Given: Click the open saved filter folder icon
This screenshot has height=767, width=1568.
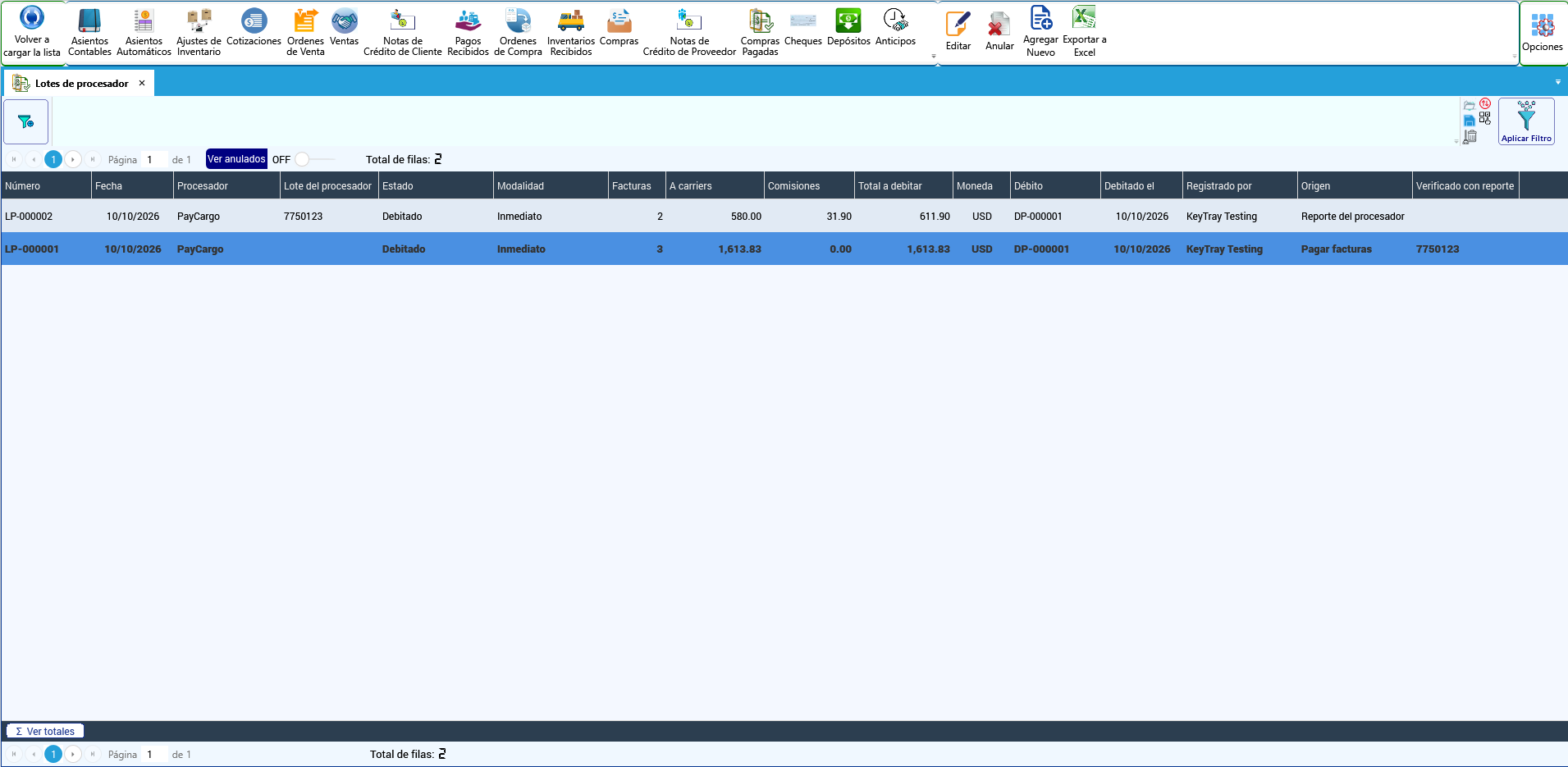Looking at the screenshot, I should (x=1470, y=105).
